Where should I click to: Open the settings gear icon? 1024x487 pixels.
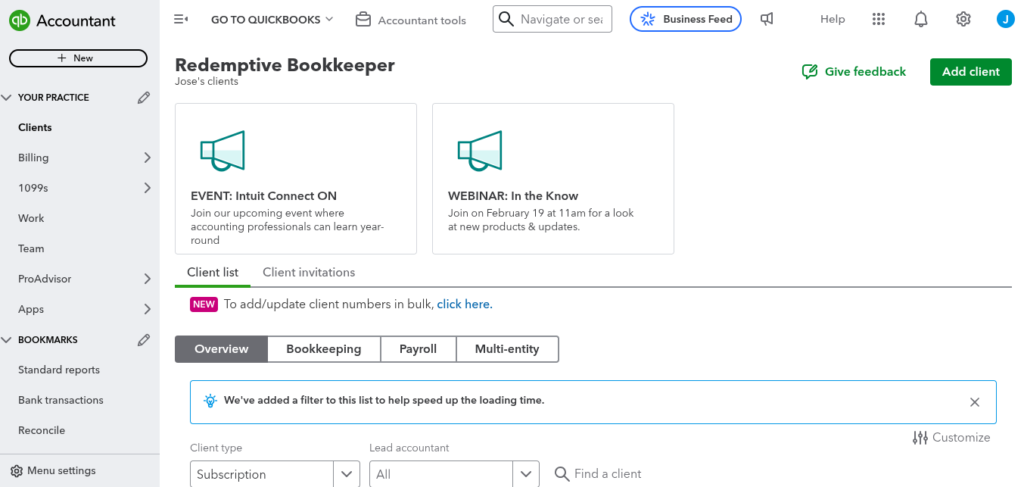963,20
